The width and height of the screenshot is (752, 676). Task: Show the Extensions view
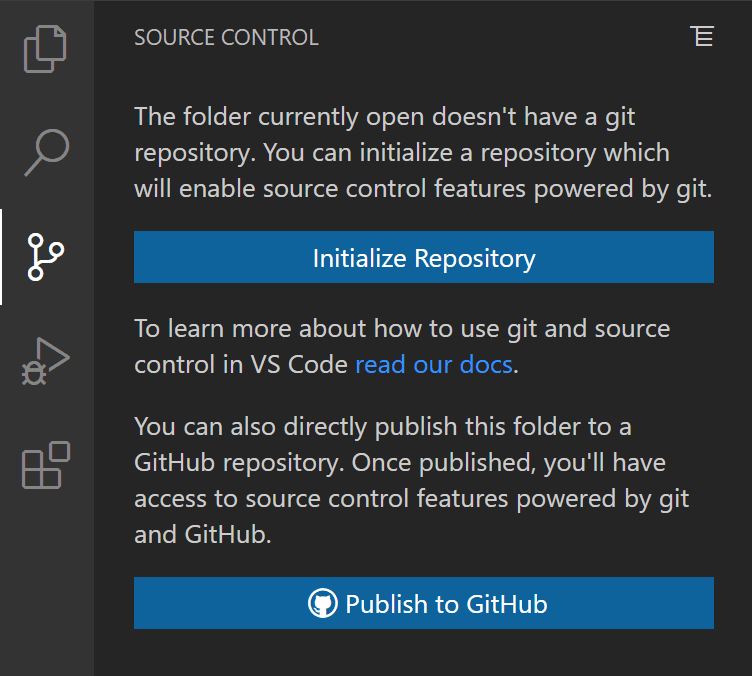click(x=46, y=465)
